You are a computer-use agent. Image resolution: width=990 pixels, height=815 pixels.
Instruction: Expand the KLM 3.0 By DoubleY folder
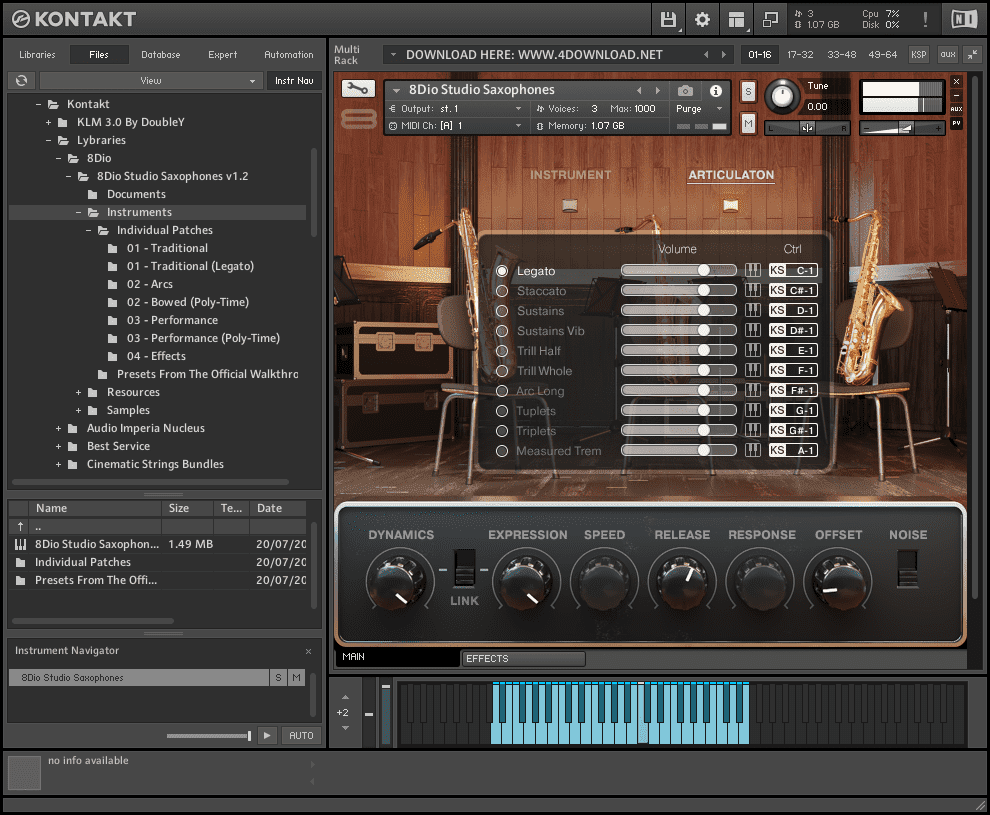[x=49, y=122]
